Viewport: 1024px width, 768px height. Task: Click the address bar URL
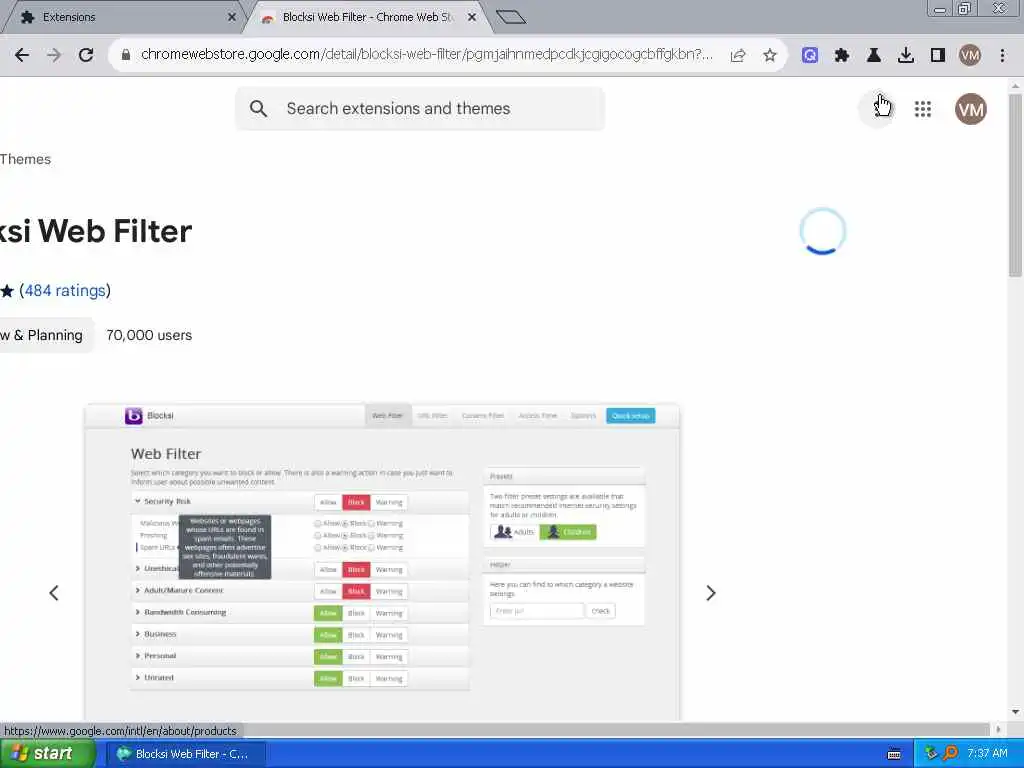click(x=426, y=55)
